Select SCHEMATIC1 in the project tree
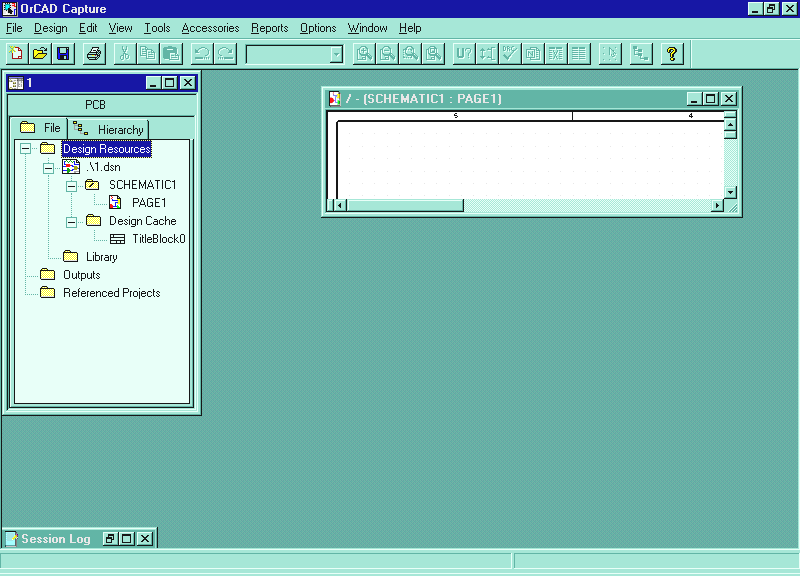The width and height of the screenshot is (800, 576). pyautogui.click(x=142, y=185)
